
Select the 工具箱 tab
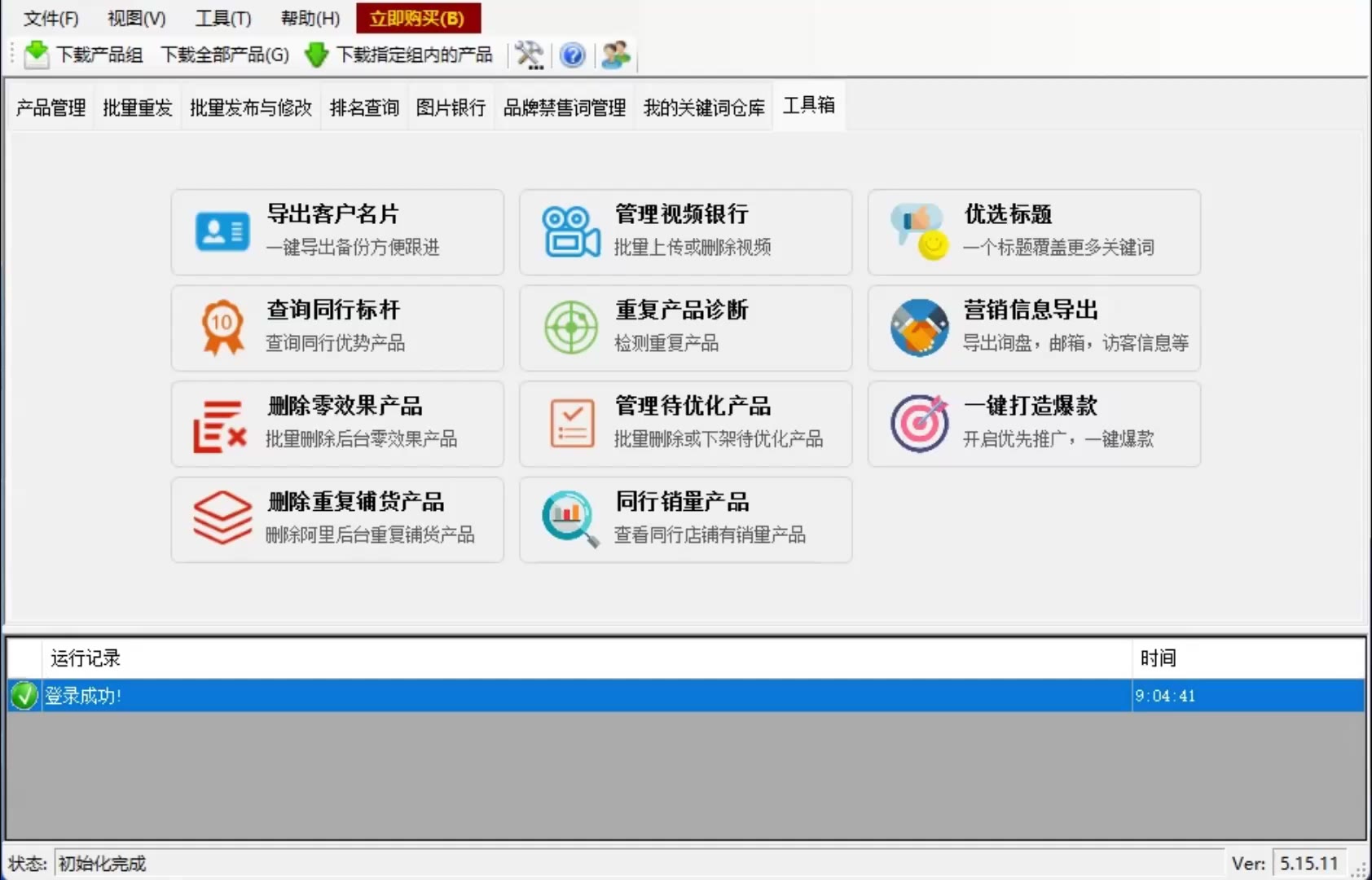pos(809,105)
